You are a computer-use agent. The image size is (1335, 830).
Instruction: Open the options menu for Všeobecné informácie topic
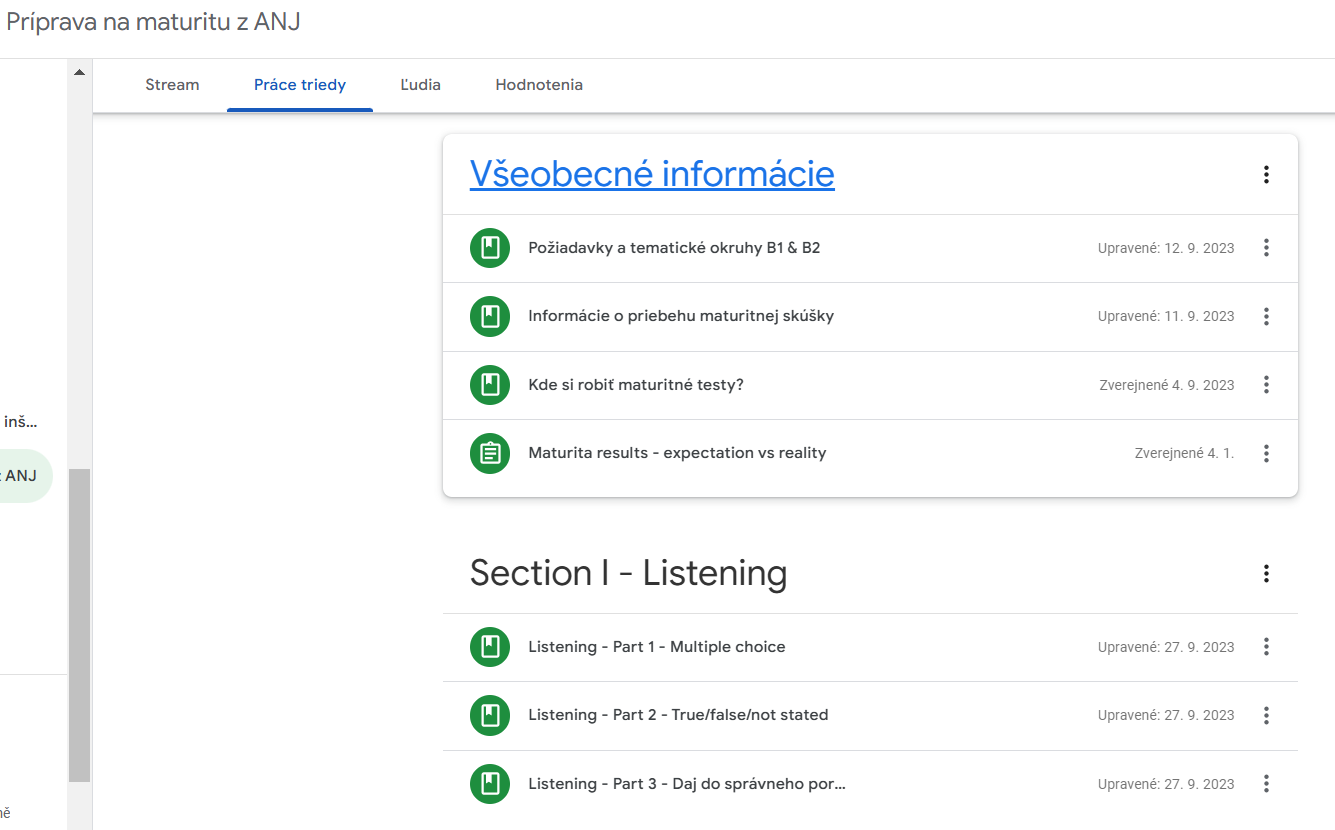coord(1266,174)
